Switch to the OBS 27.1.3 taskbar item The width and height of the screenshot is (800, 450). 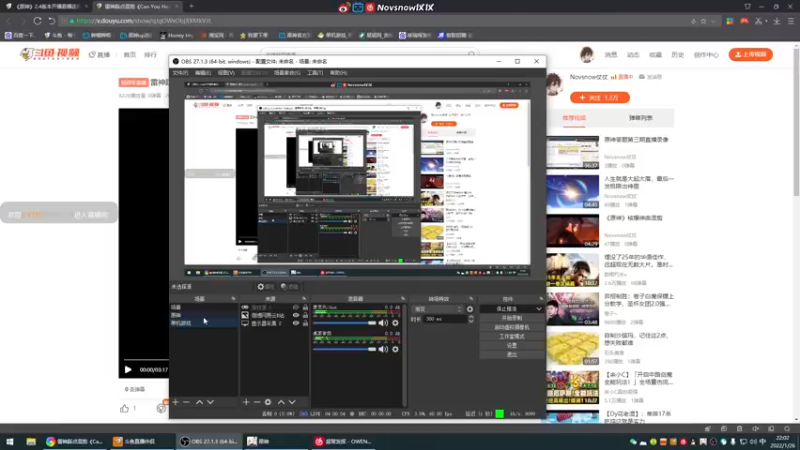point(210,441)
